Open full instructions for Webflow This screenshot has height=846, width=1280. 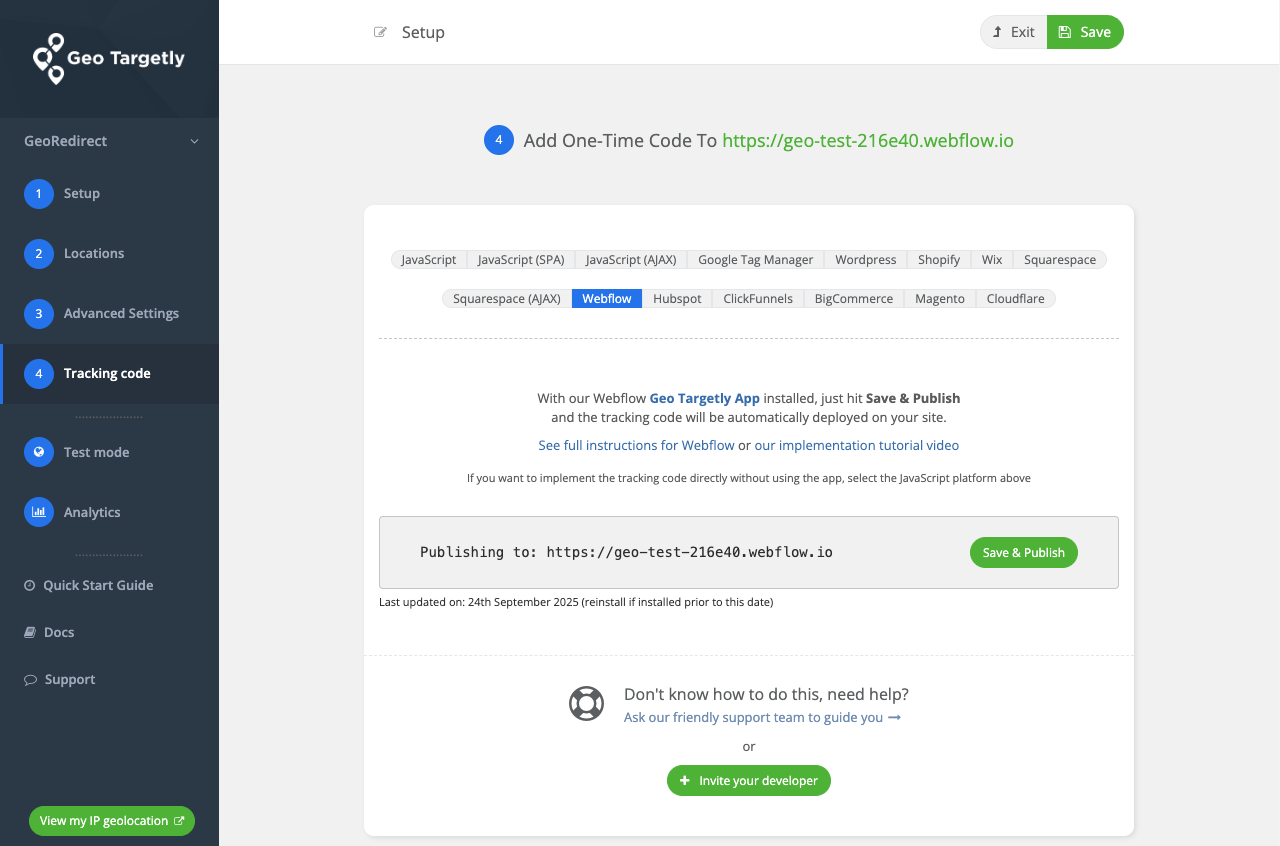click(x=636, y=445)
